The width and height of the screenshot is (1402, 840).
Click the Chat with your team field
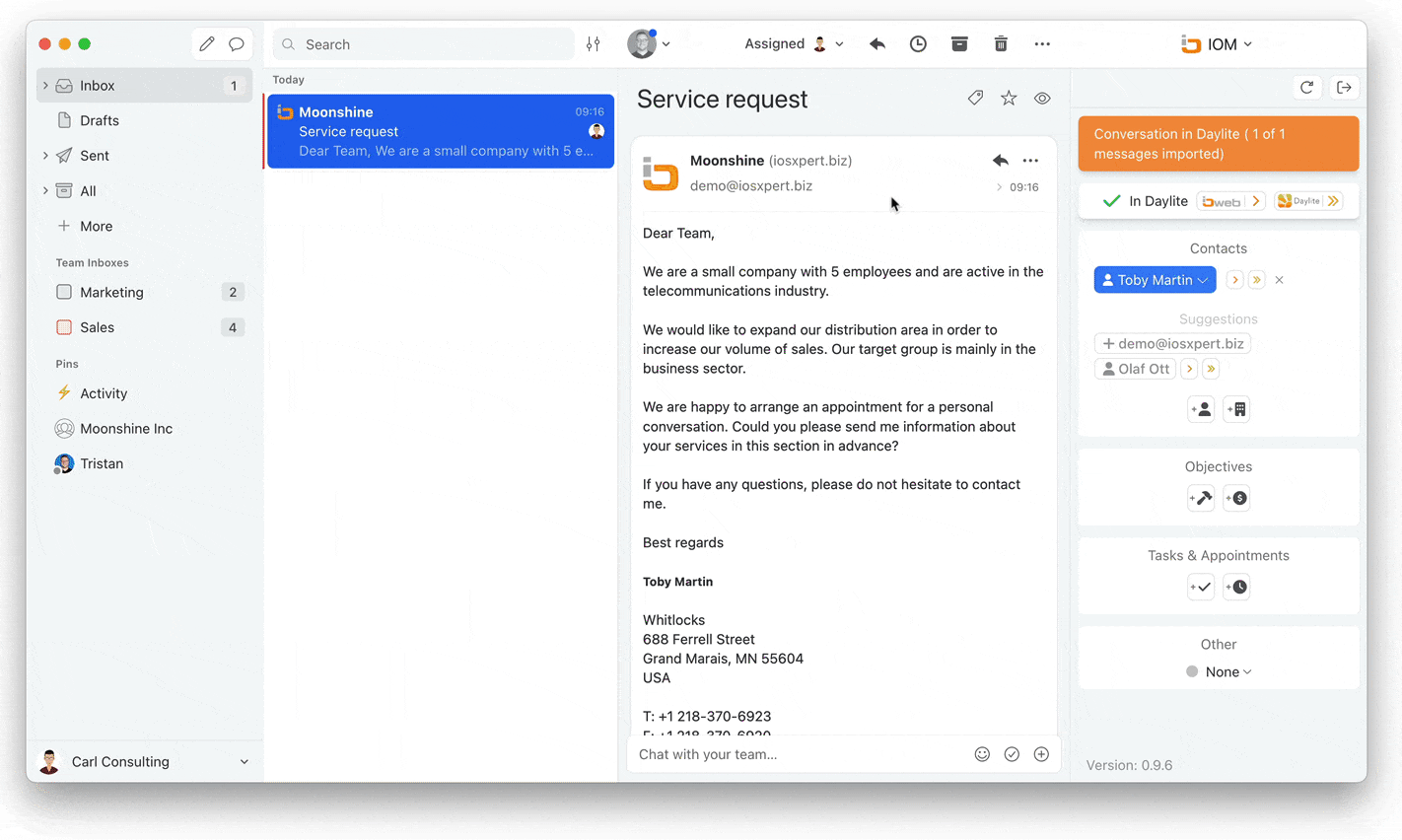pos(799,754)
